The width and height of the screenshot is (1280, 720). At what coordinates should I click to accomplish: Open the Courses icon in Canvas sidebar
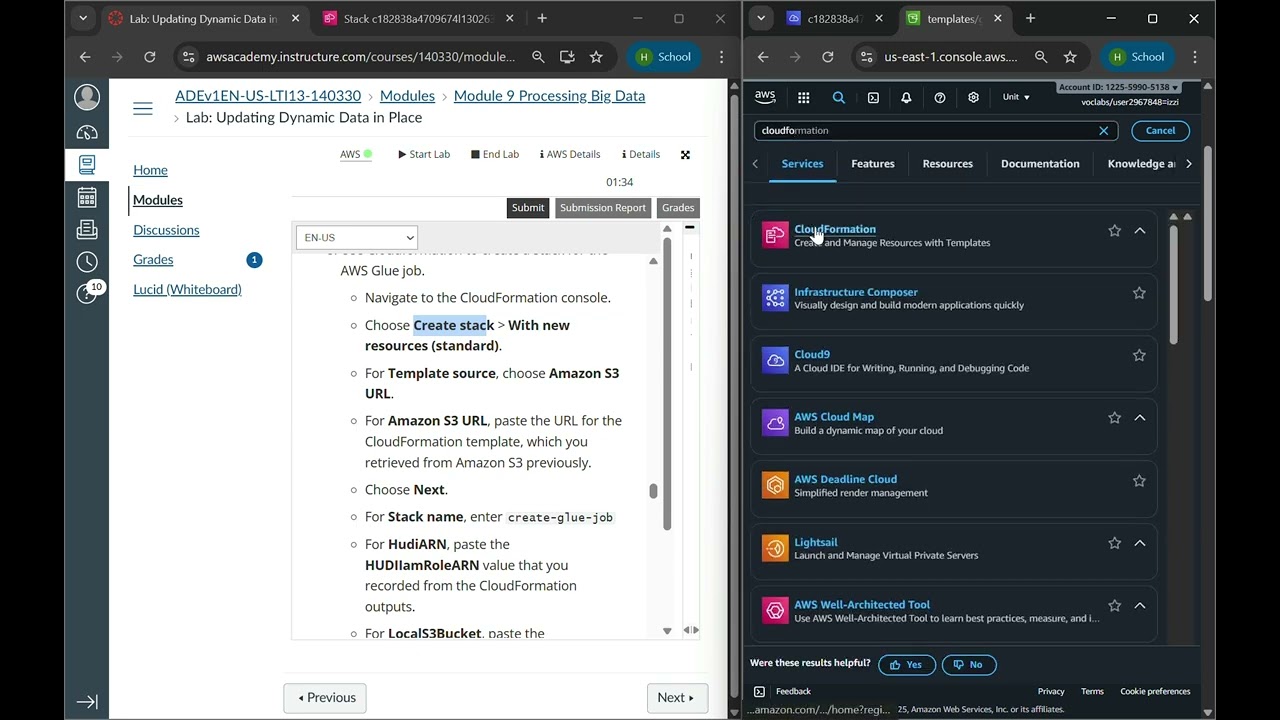(x=87, y=164)
